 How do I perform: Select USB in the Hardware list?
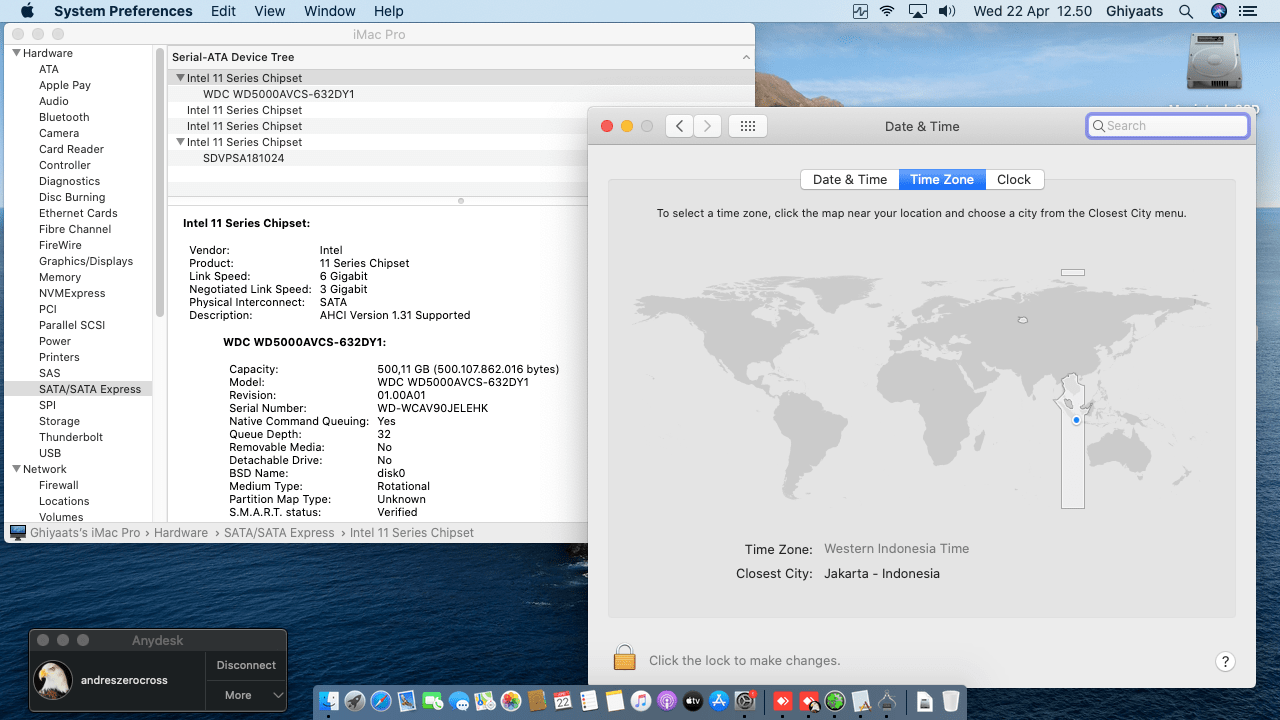[x=50, y=453]
